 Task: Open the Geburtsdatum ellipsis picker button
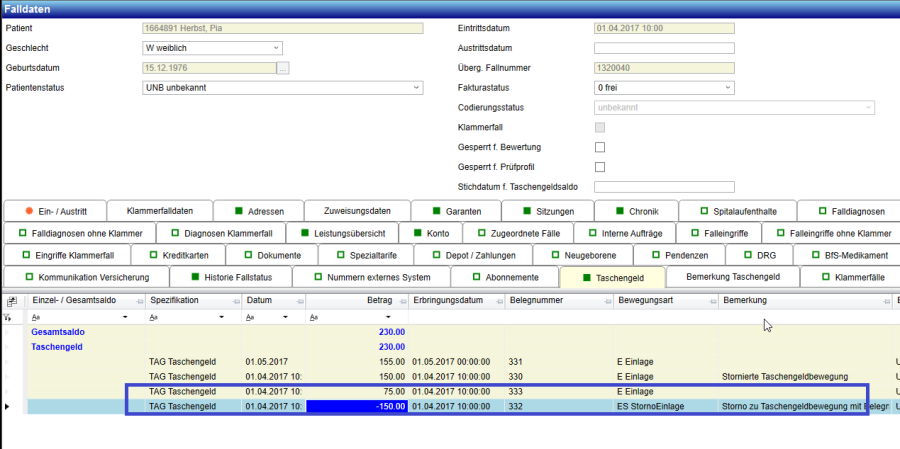click(283, 68)
